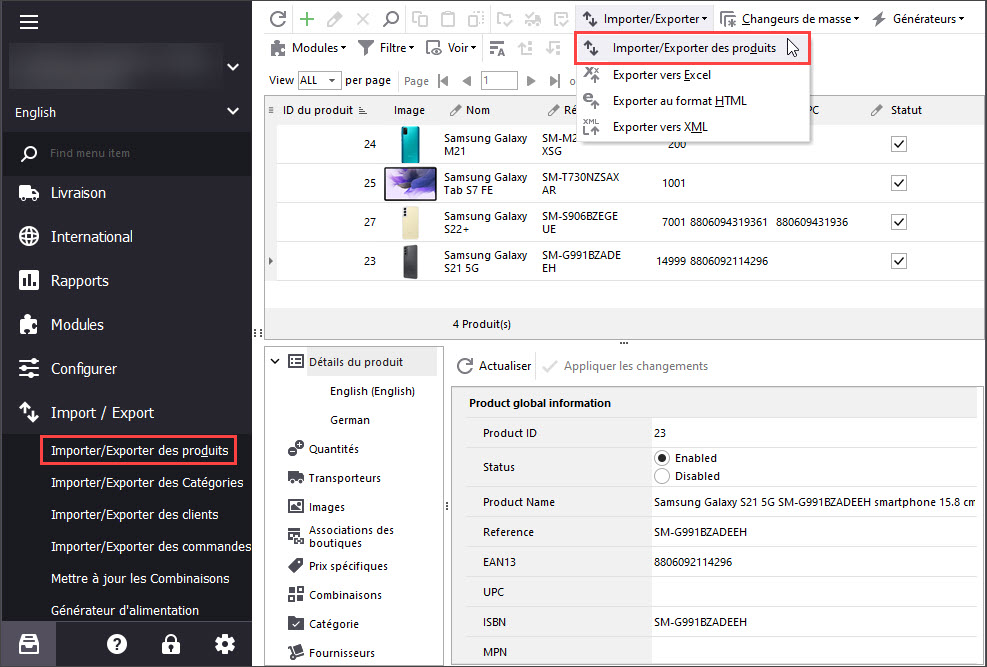987x667 pixels.
Task: Click the grayed X delete product icon
Action: pyautogui.click(x=363, y=19)
